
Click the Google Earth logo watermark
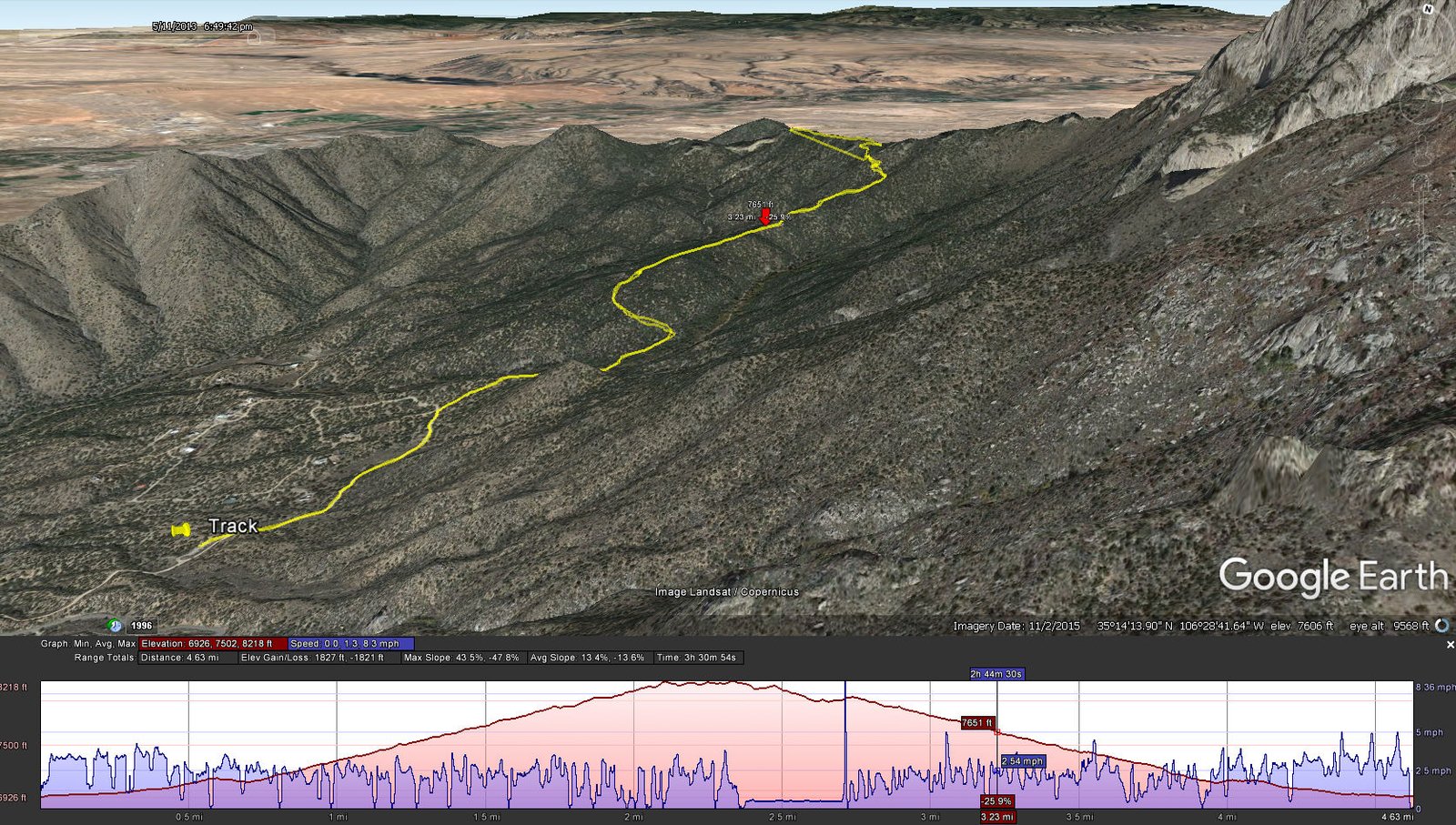click(x=1333, y=577)
